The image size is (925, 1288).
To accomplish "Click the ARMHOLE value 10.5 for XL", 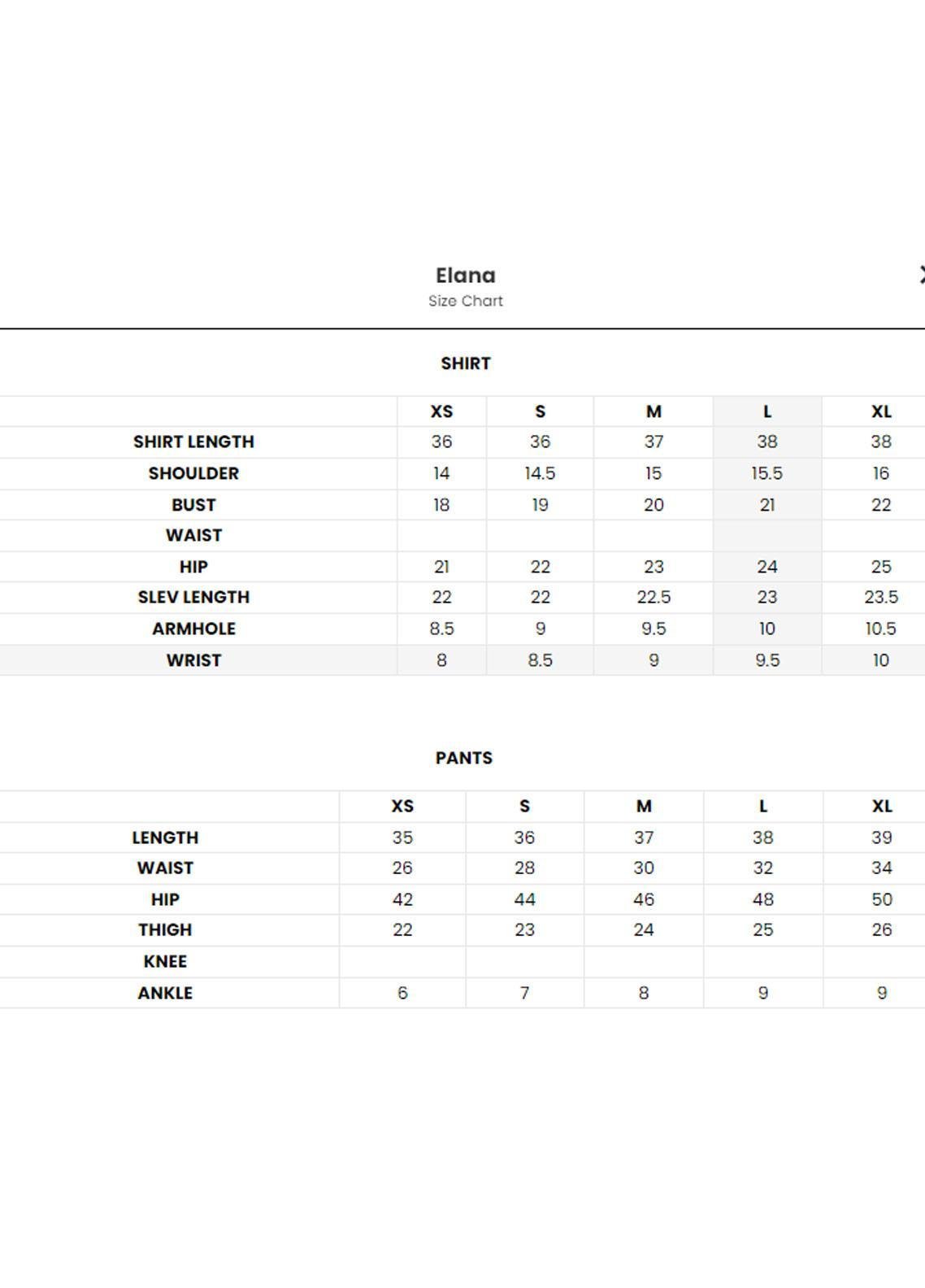I will (x=881, y=629).
